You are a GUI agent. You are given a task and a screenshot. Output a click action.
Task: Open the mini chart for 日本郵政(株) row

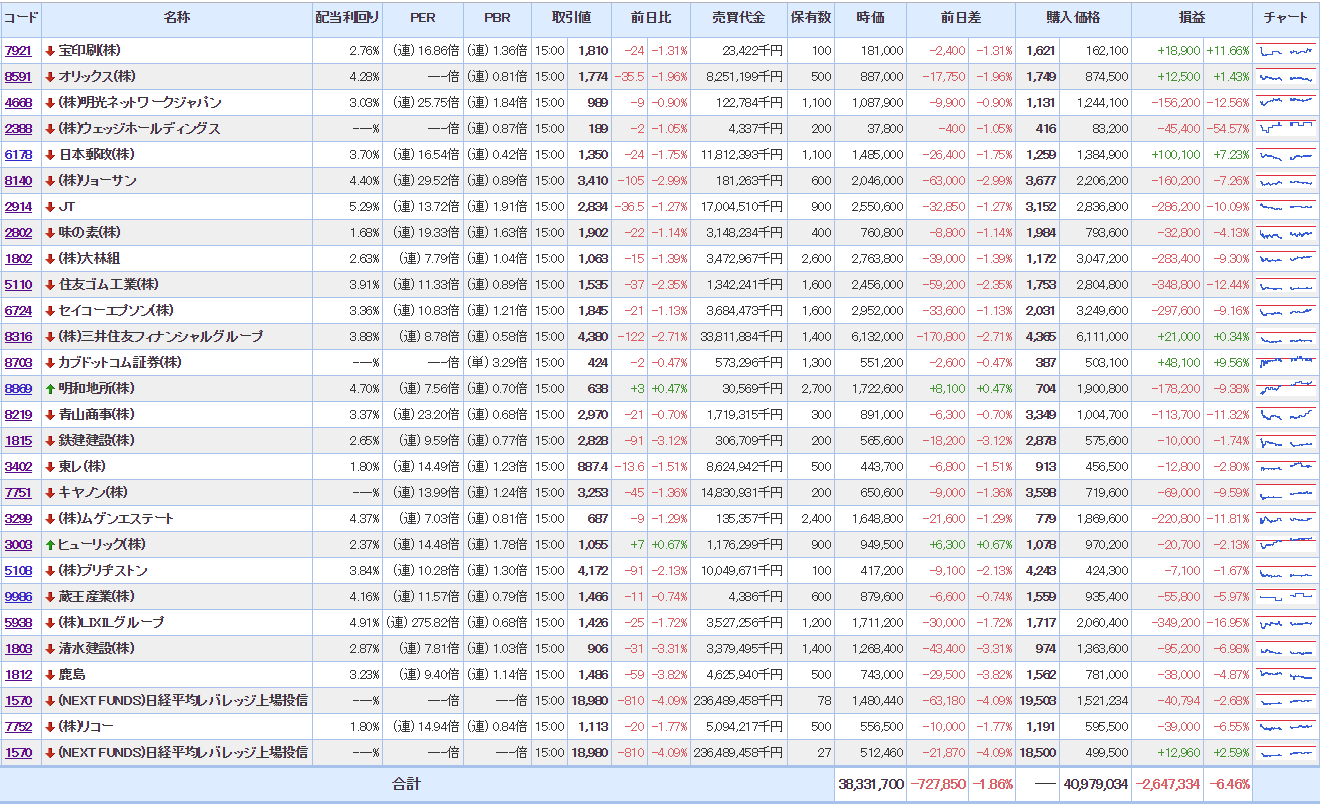click(1286, 155)
